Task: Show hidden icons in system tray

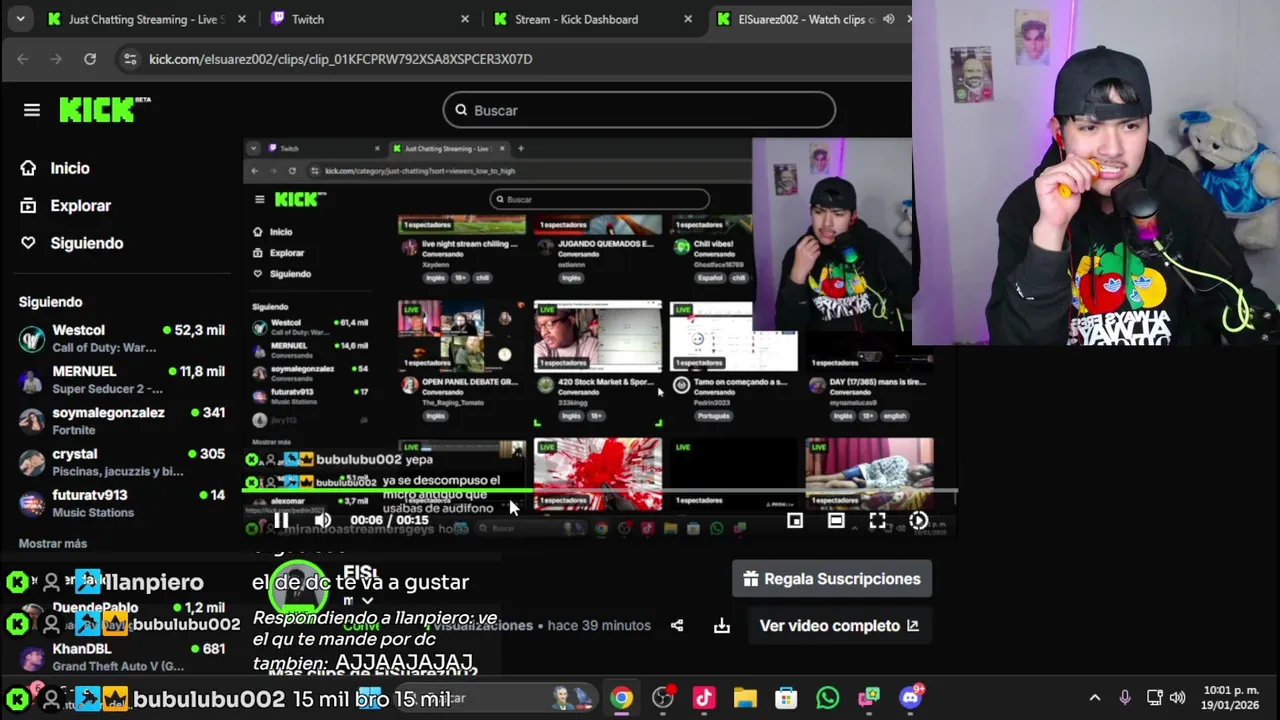Action: (x=1094, y=698)
